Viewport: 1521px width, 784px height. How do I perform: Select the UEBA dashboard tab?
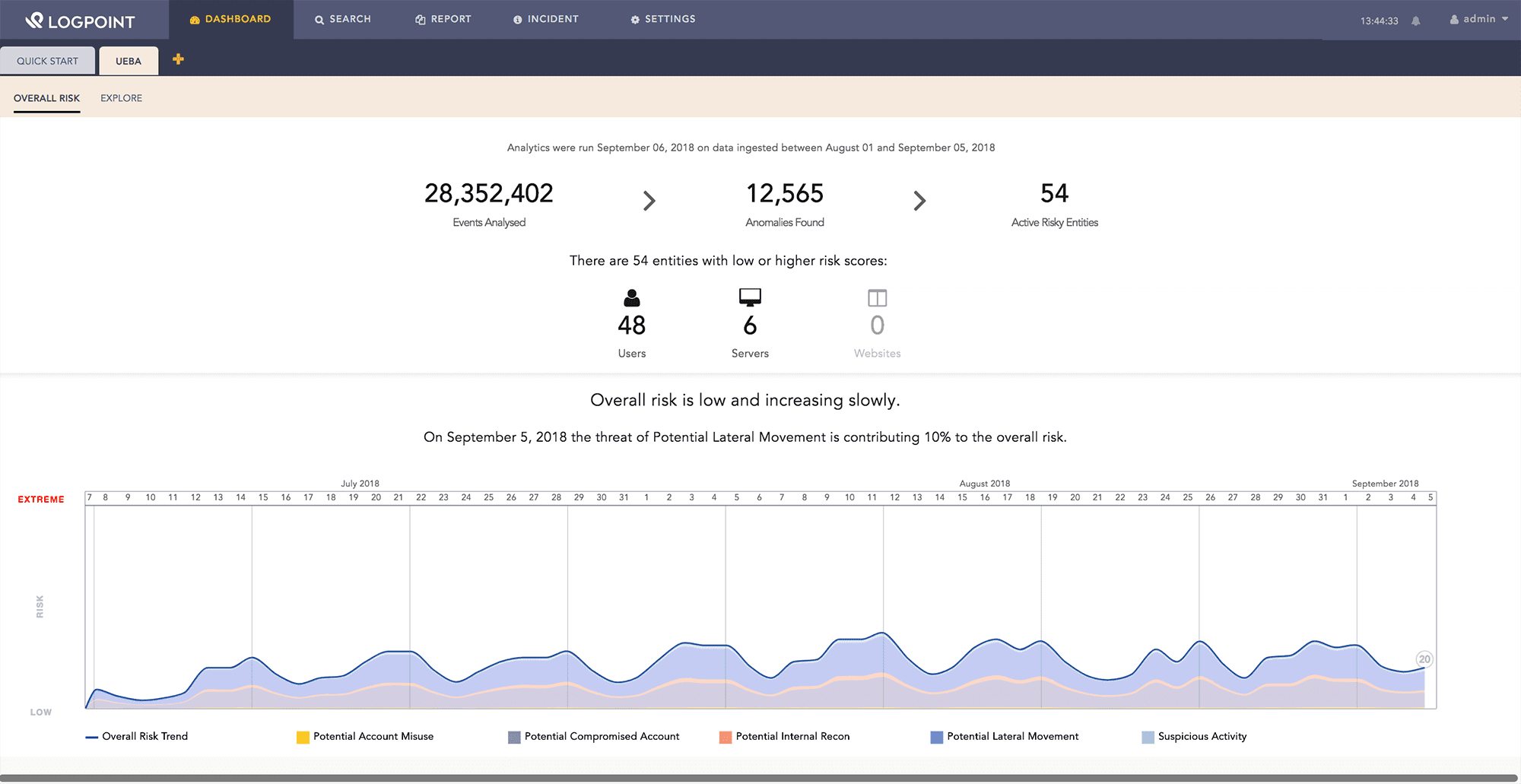coord(129,61)
